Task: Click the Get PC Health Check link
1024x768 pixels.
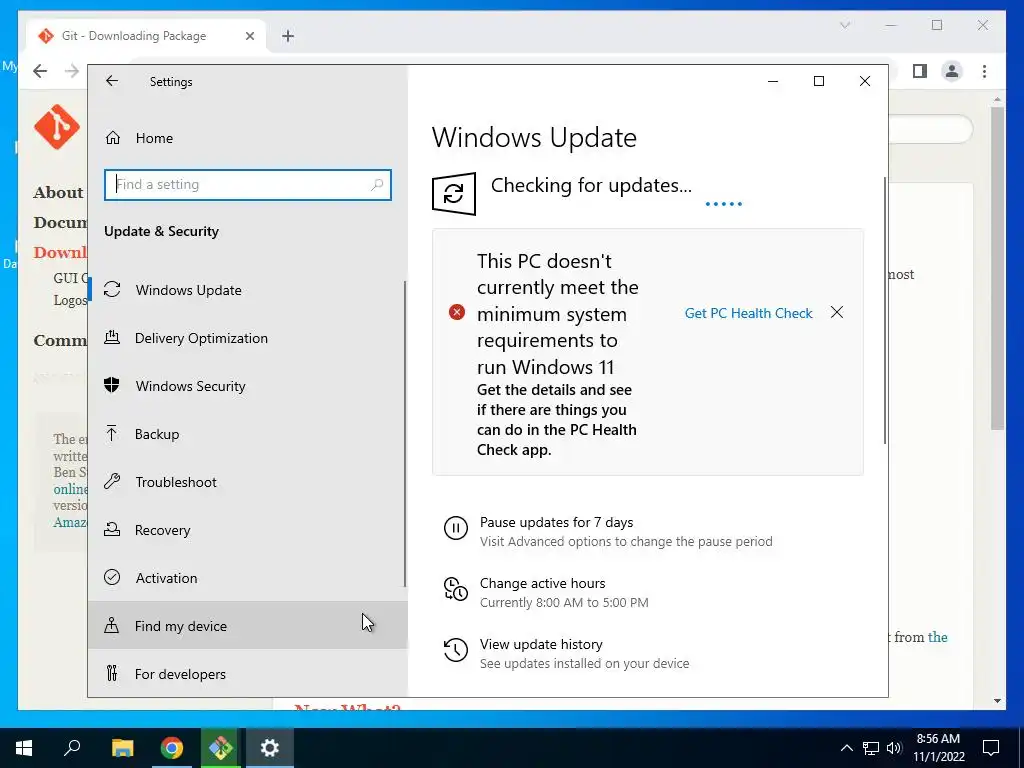Action: [x=748, y=313]
